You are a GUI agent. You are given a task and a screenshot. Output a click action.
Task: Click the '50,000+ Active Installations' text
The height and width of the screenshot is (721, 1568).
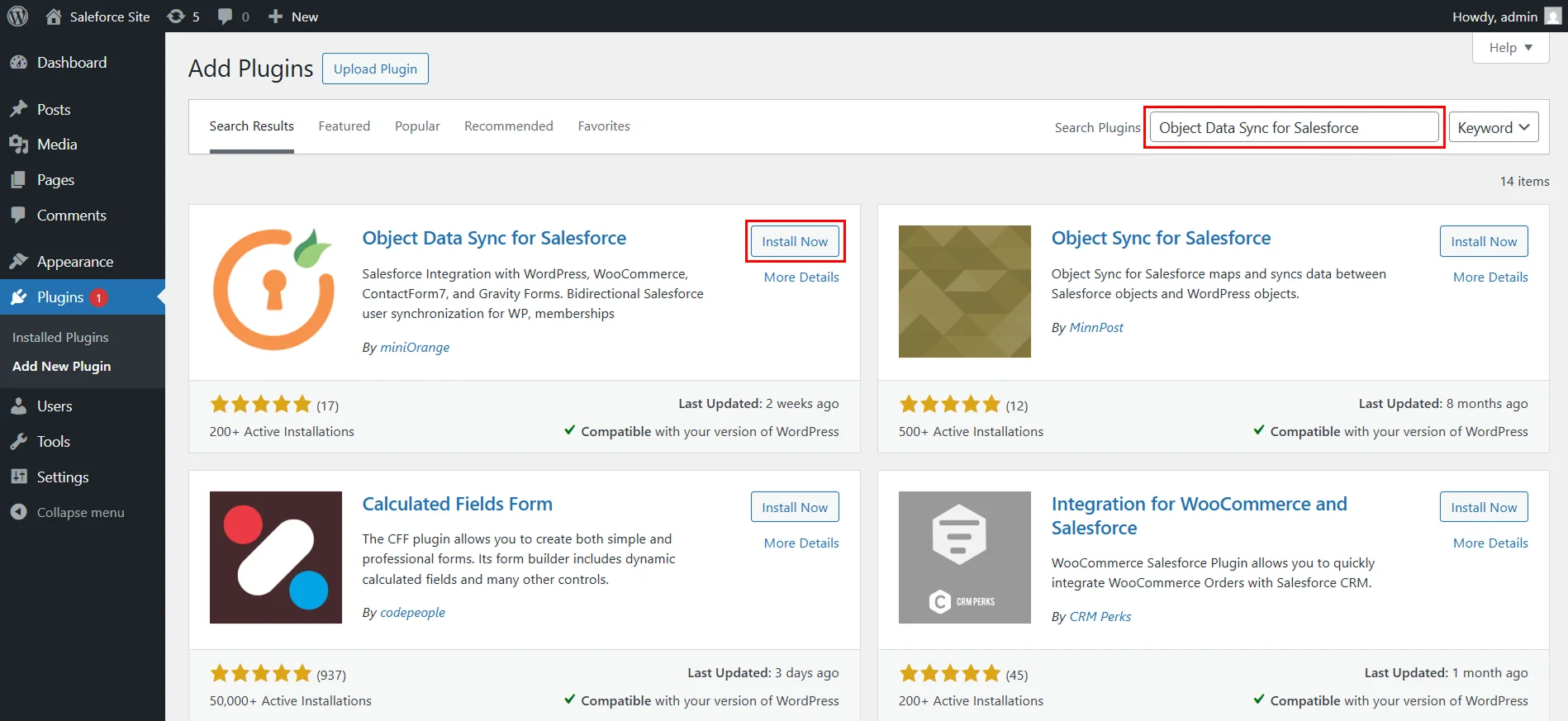click(x=291, y=701)
